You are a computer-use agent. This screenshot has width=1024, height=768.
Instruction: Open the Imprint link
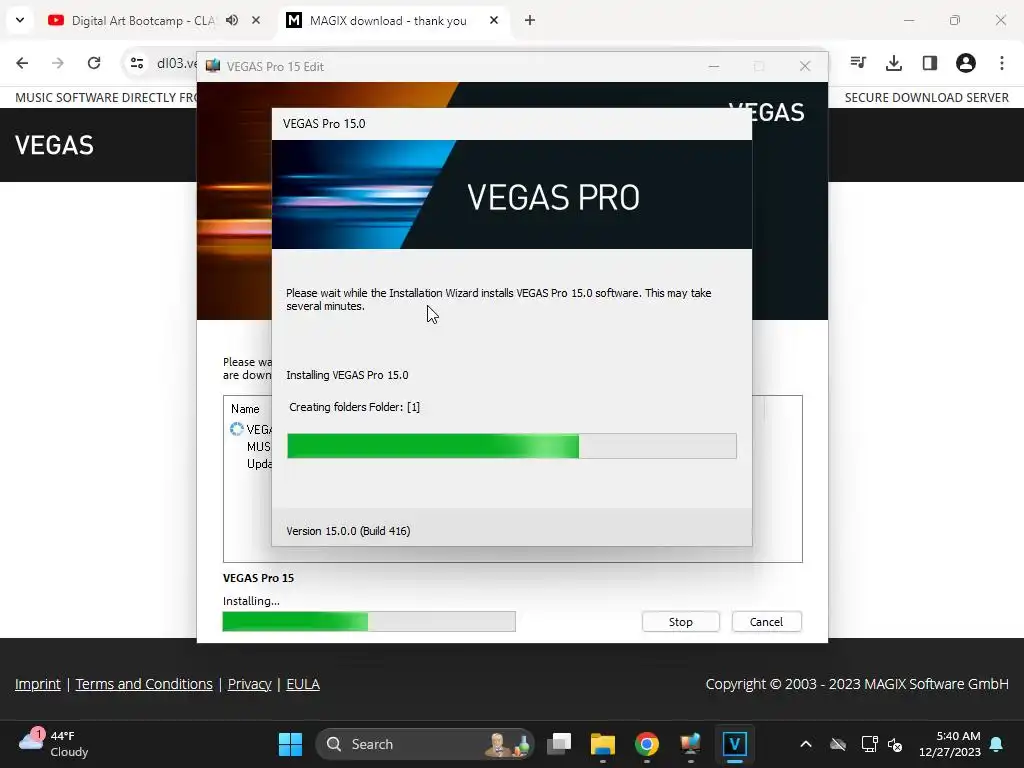pyautogui.click(x=38, y=684)
